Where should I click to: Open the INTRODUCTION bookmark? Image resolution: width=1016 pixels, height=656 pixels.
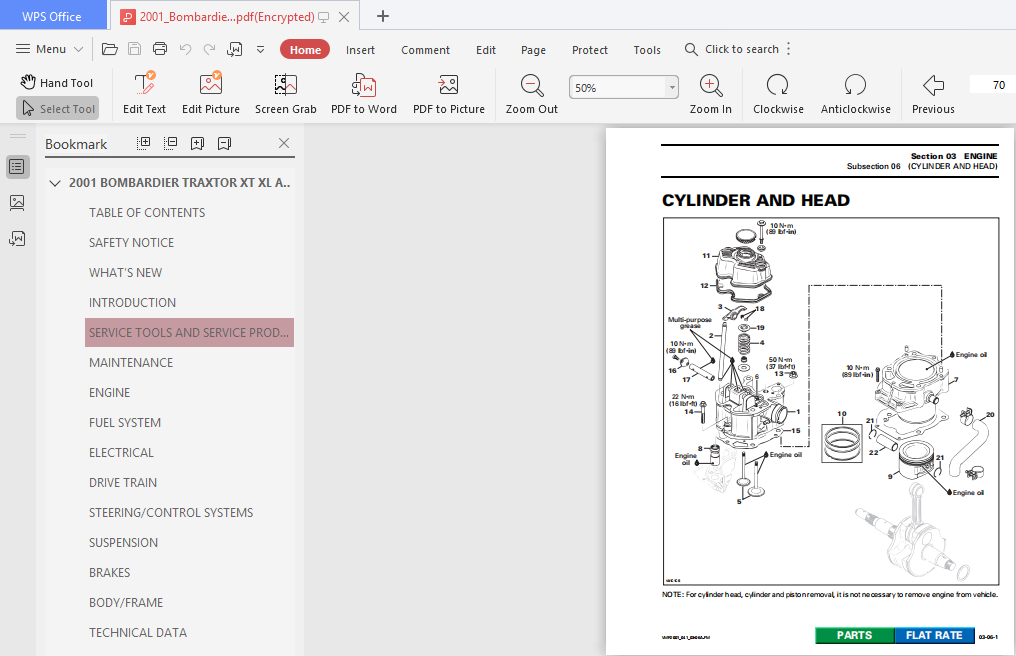coord(132,303)
